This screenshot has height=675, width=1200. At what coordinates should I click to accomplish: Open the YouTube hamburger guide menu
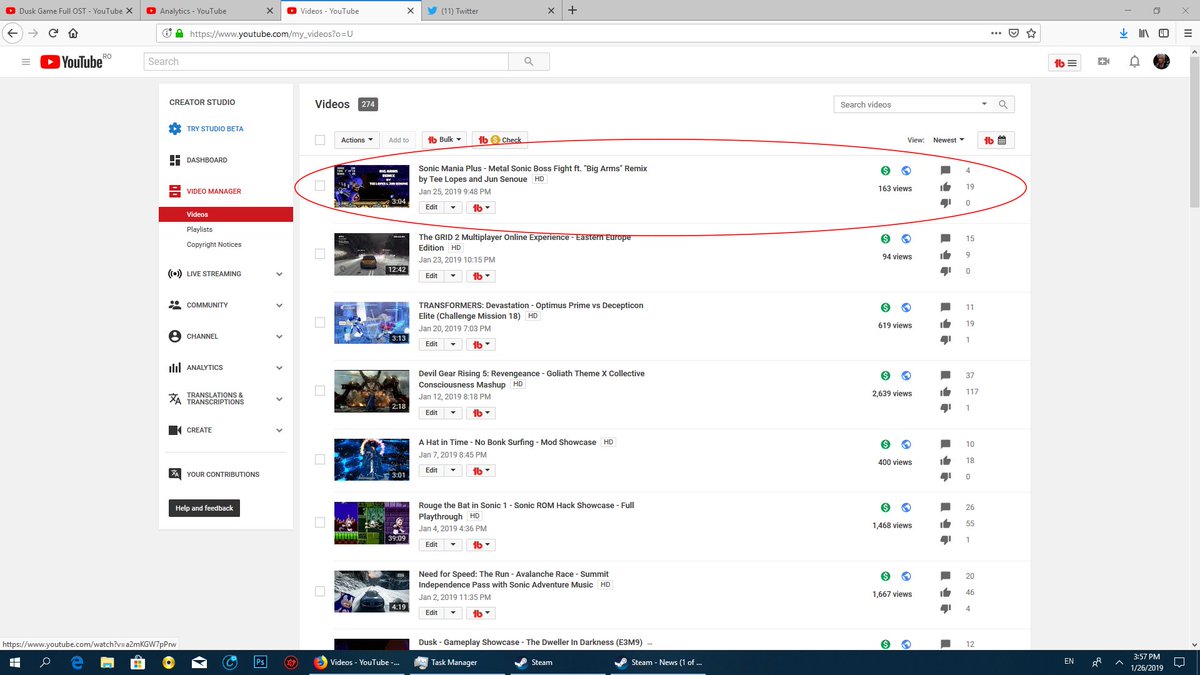tap(26, 62)
